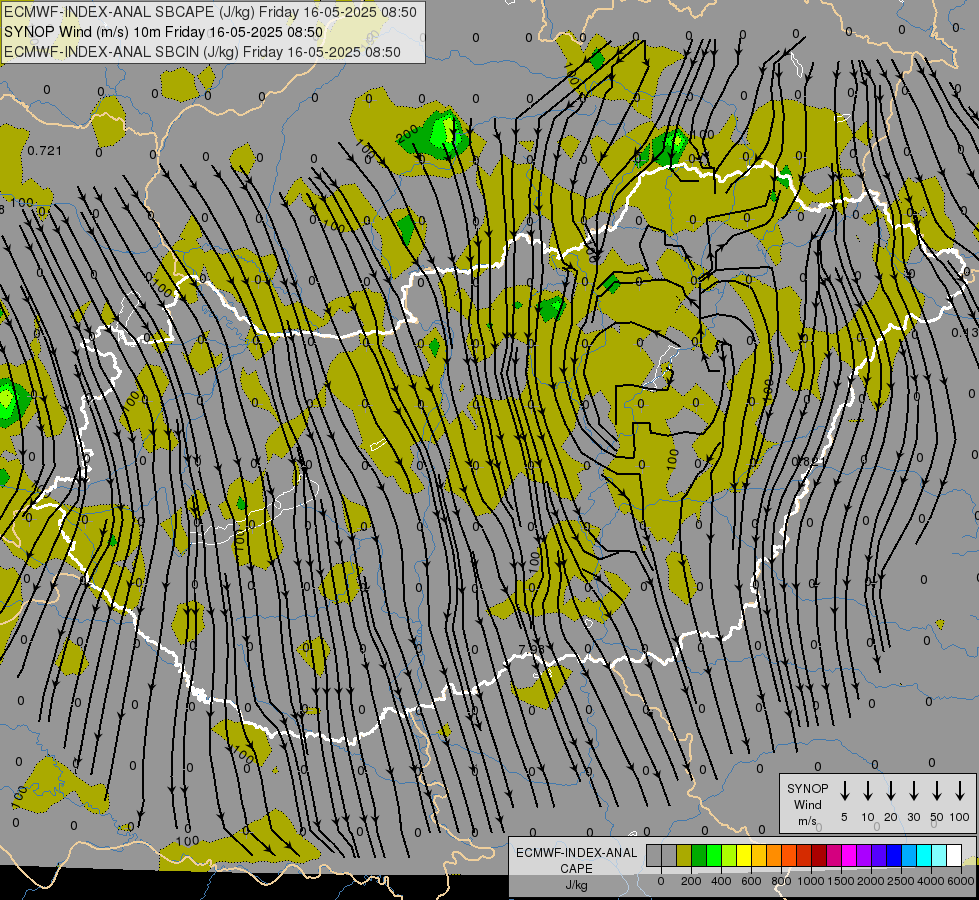This screenshot has height=900, width=979.
Task: Pick the amber gold CAPE legend swatch
Action: (x=759, y=855)
